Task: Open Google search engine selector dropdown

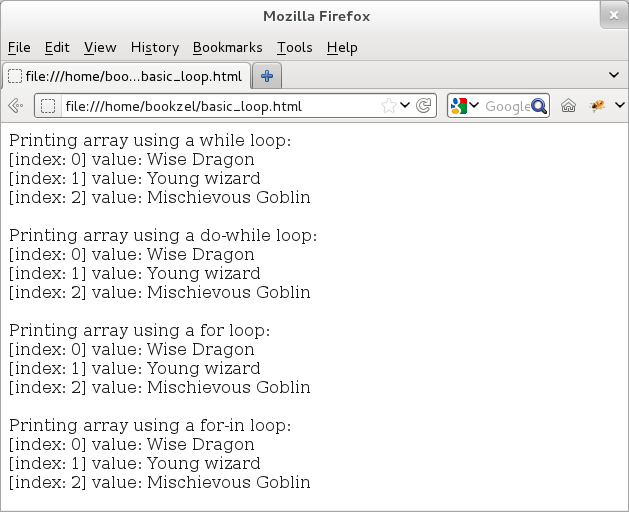Action: click(x=464, y=106)
